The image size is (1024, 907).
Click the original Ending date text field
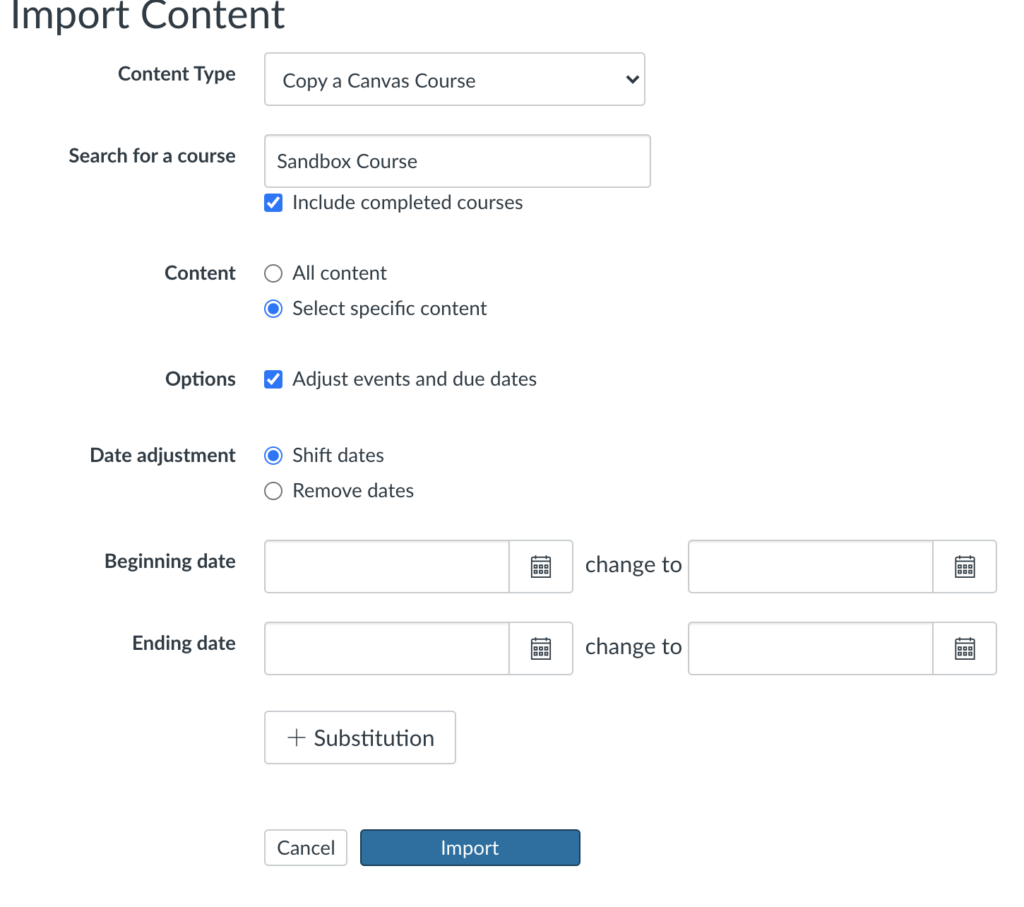coord(387,649)
